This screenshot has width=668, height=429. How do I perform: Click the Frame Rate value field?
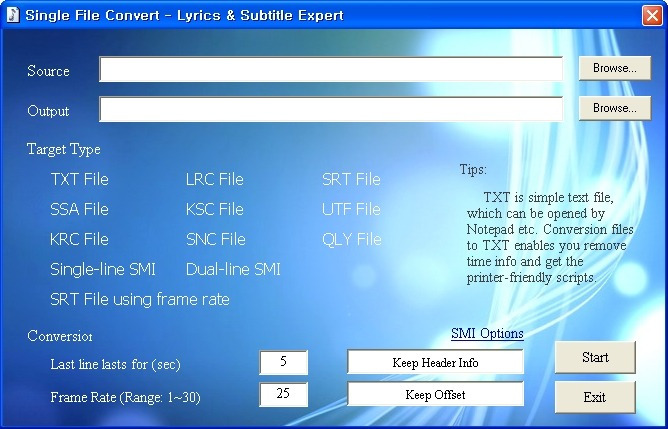click(x=283, y=394)
